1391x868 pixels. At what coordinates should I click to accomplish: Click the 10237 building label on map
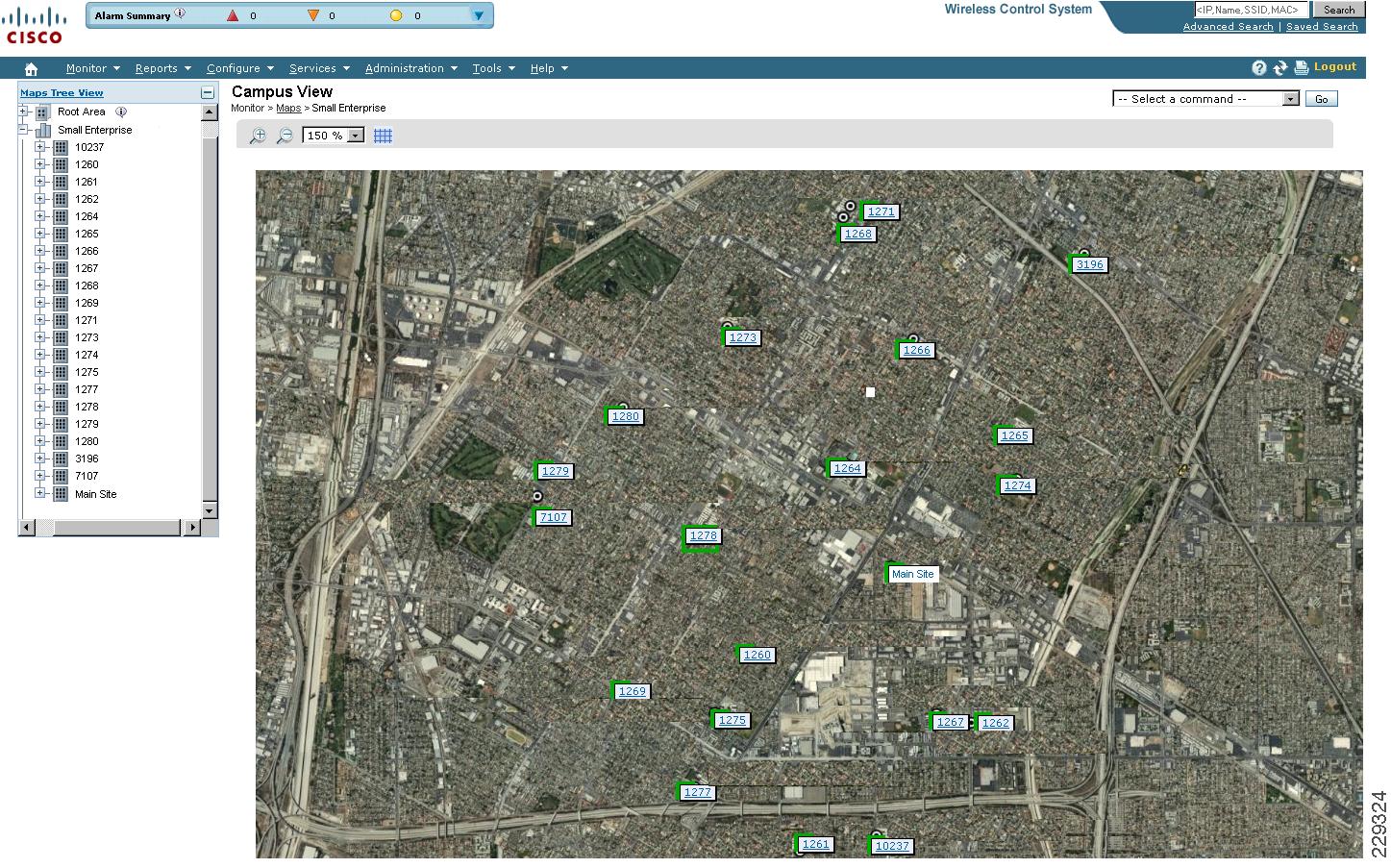891,846
